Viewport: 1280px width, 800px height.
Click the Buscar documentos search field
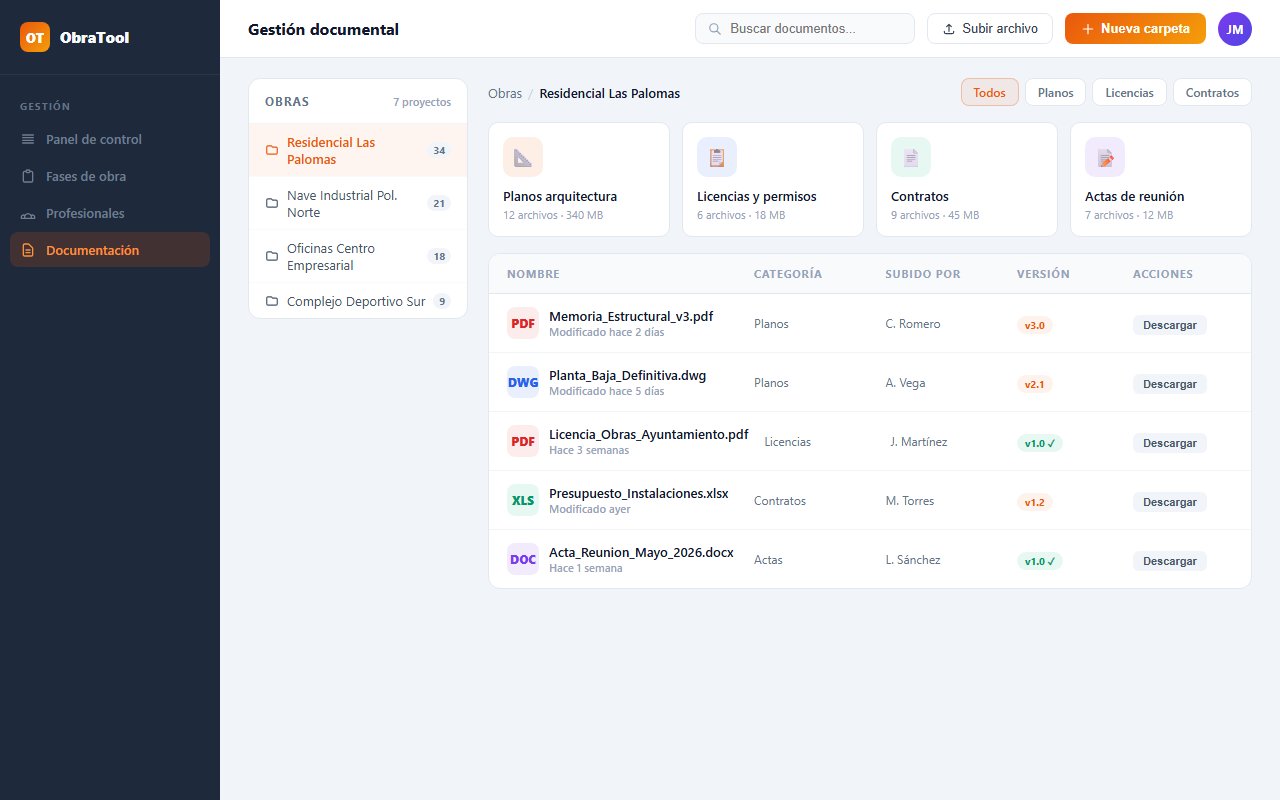805,29
